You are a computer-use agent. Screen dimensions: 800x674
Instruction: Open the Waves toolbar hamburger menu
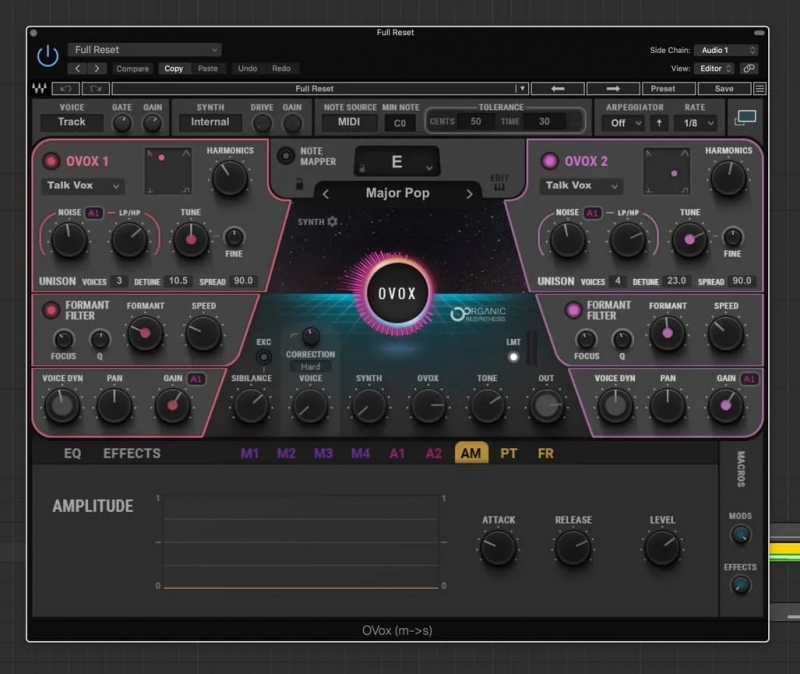(x=759, y=89)
